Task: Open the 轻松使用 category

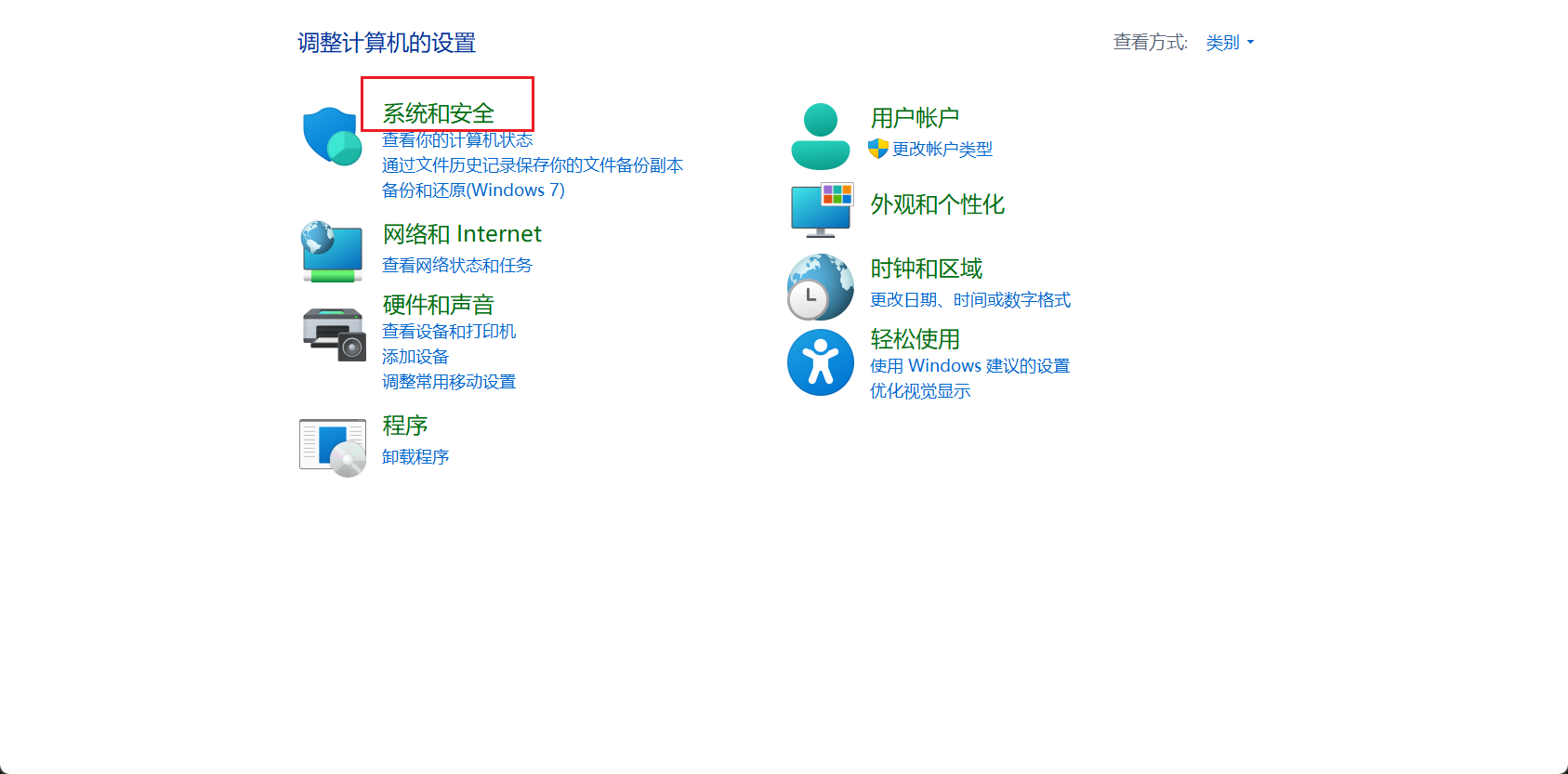Action: click(x=915, y=339)
